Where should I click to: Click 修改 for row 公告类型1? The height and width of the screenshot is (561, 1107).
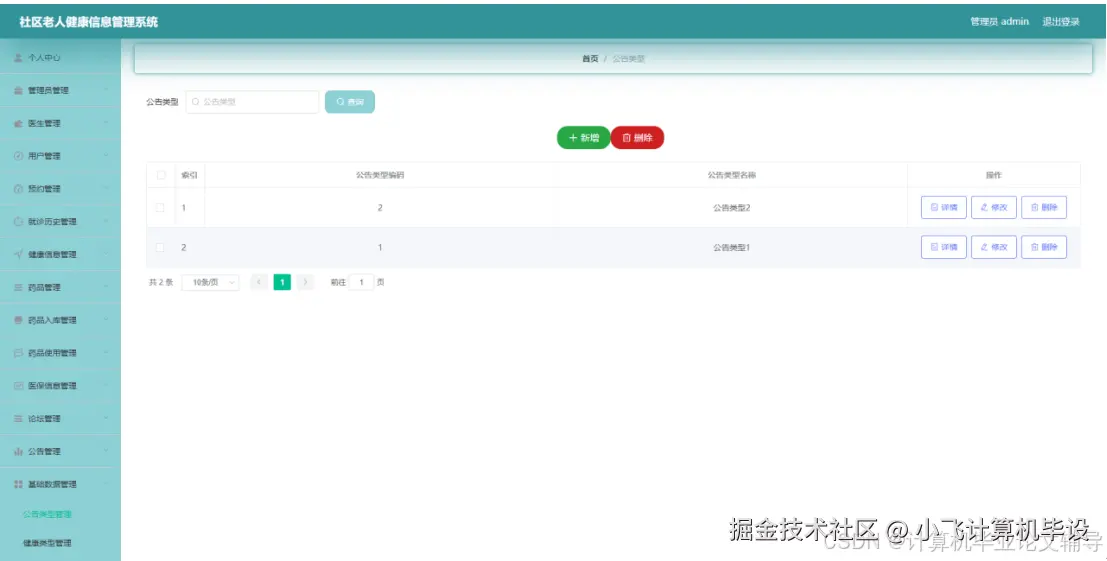tap(994, 247)
